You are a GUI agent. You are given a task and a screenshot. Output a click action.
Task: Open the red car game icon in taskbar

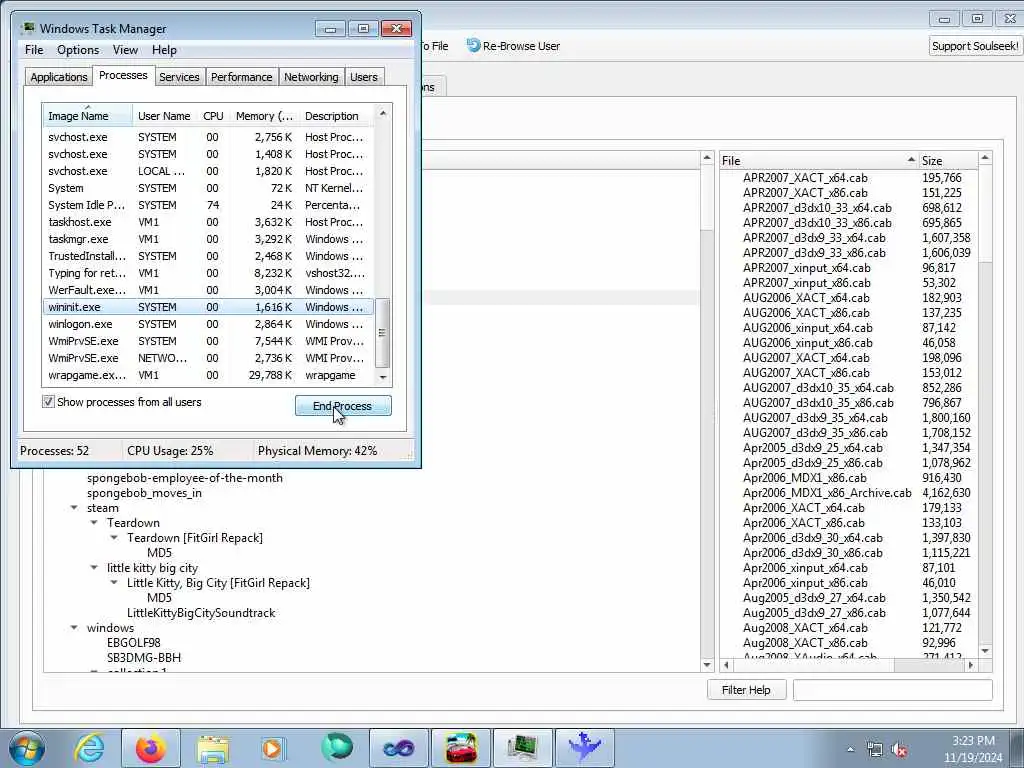pyautogui.click(x=460, y=748)
